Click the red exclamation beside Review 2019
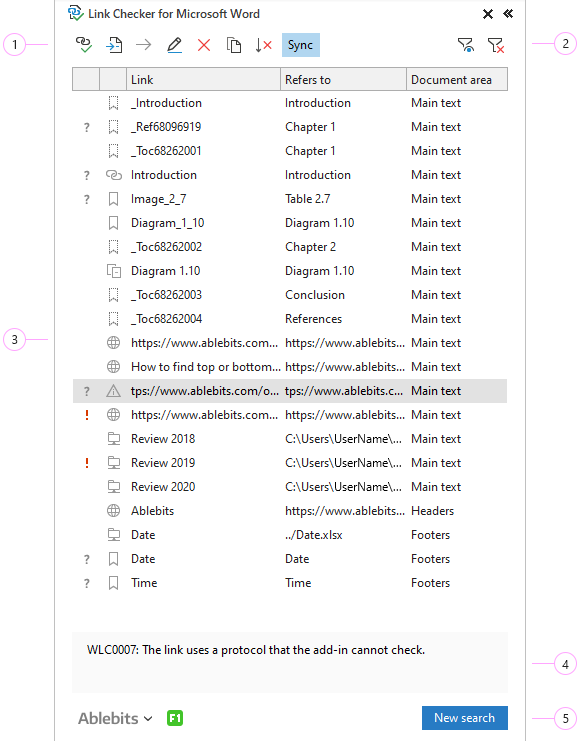Viewport: 580px width, 741px height. pos(87,463)
